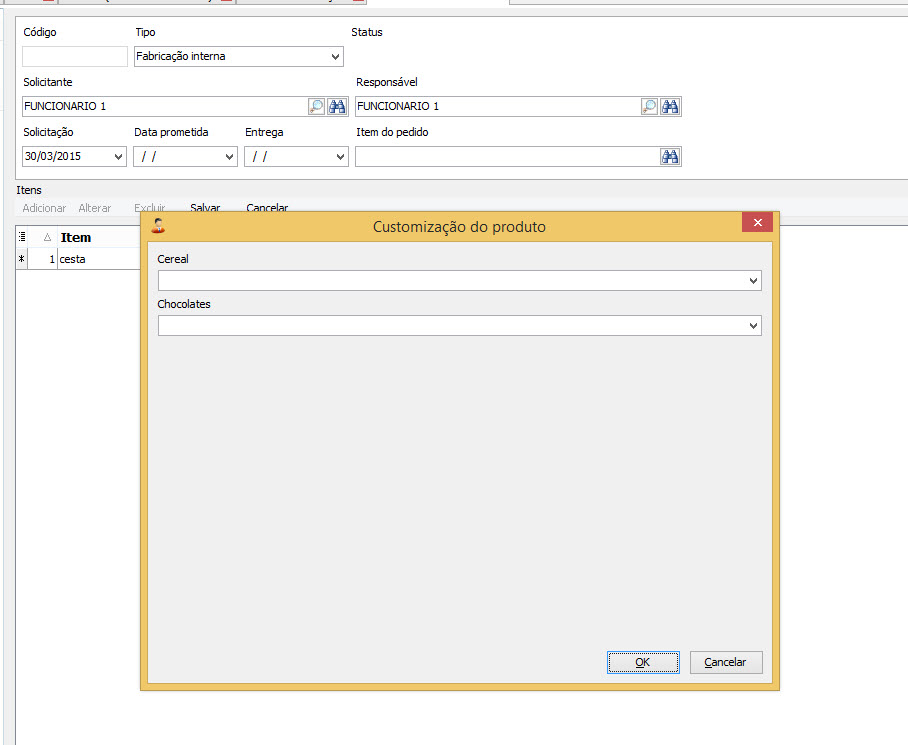Click Cancelar in the customization dialog
Image resolution: width=908 pixels, height=745 pixels.
[x=726, y=662]
